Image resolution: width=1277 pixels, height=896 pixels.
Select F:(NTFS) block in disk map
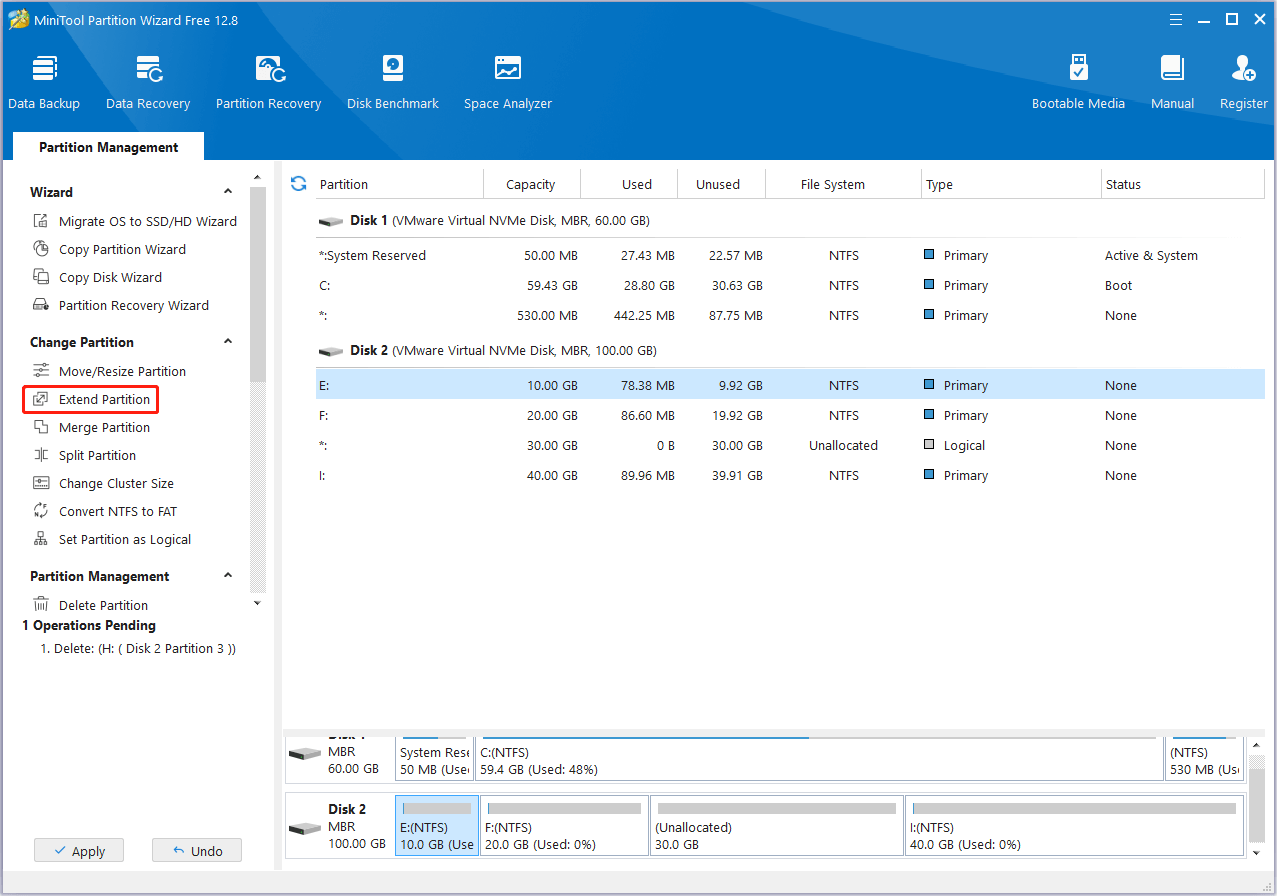point(564,826)
